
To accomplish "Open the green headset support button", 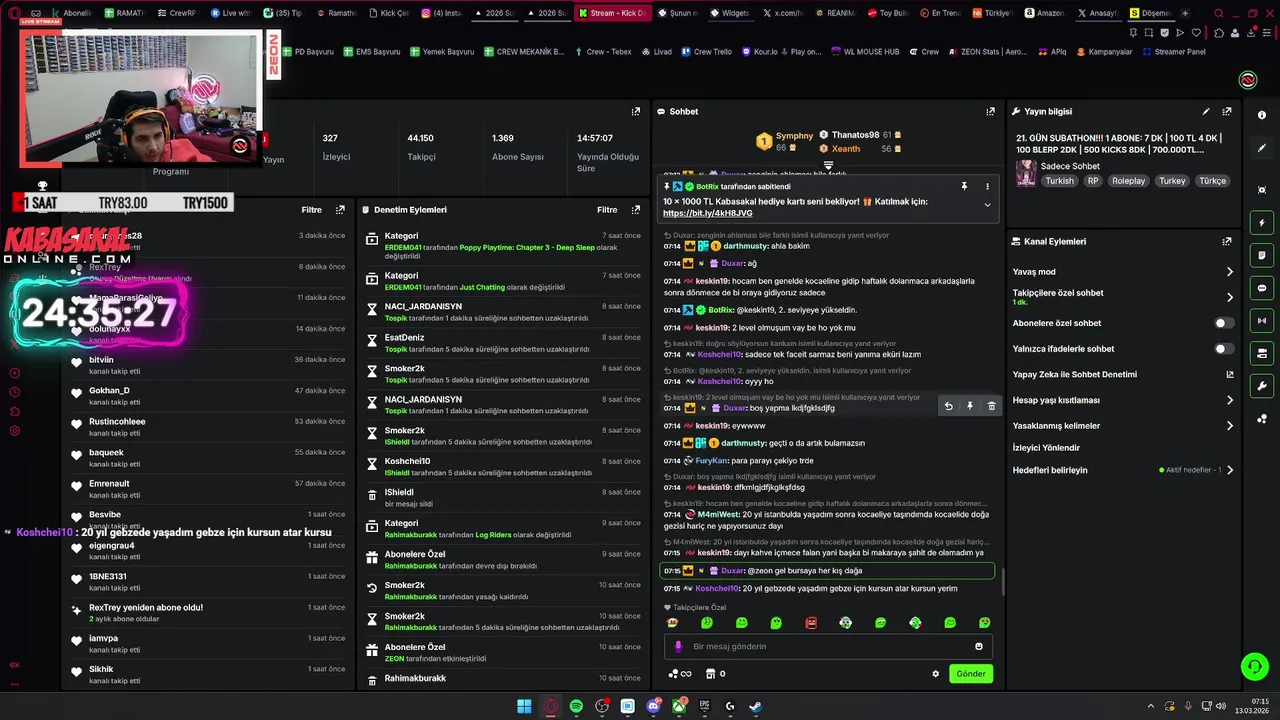I will click(x=1254, y=666).
